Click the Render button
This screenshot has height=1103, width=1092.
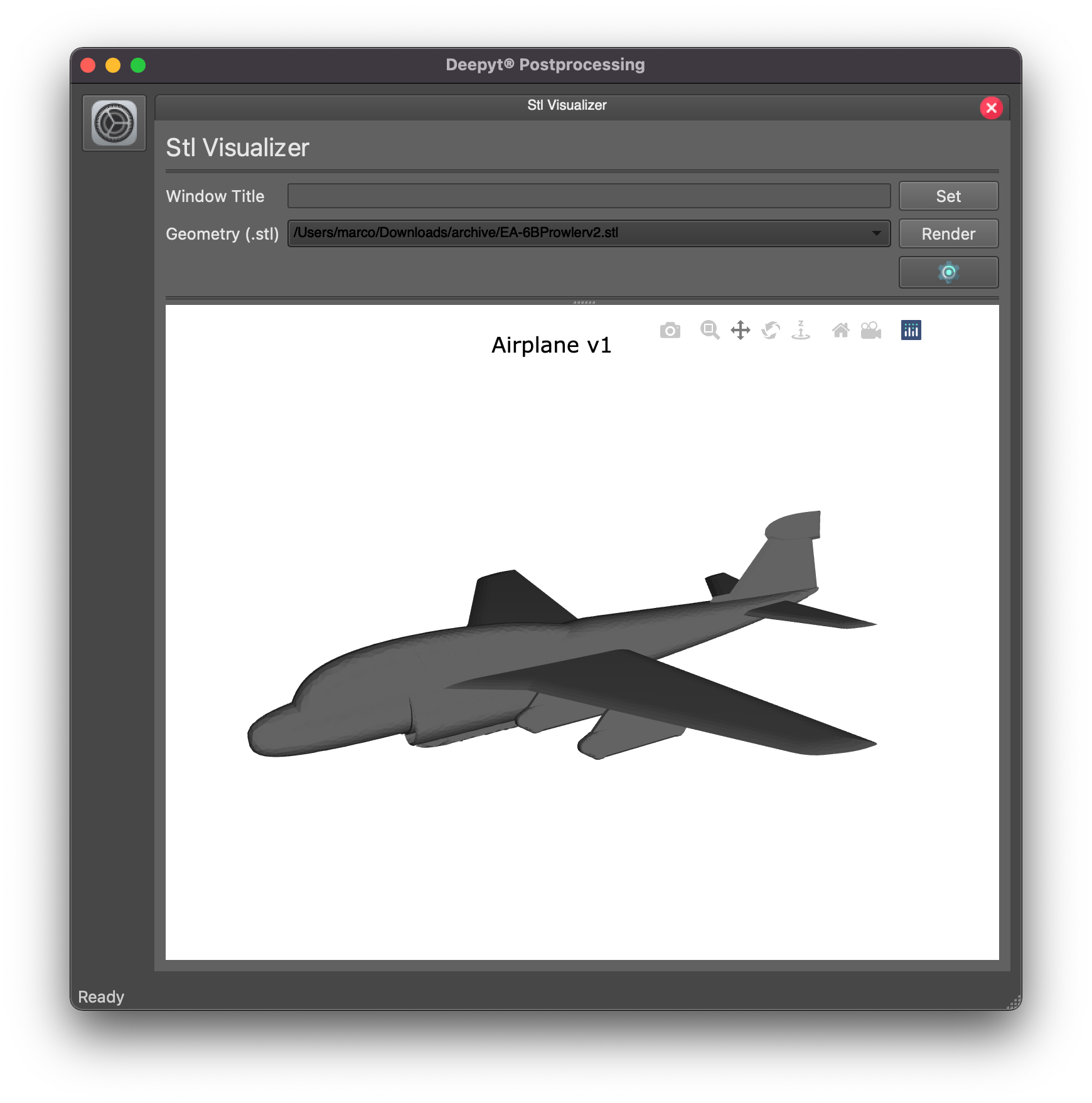(x=948, y=234)
